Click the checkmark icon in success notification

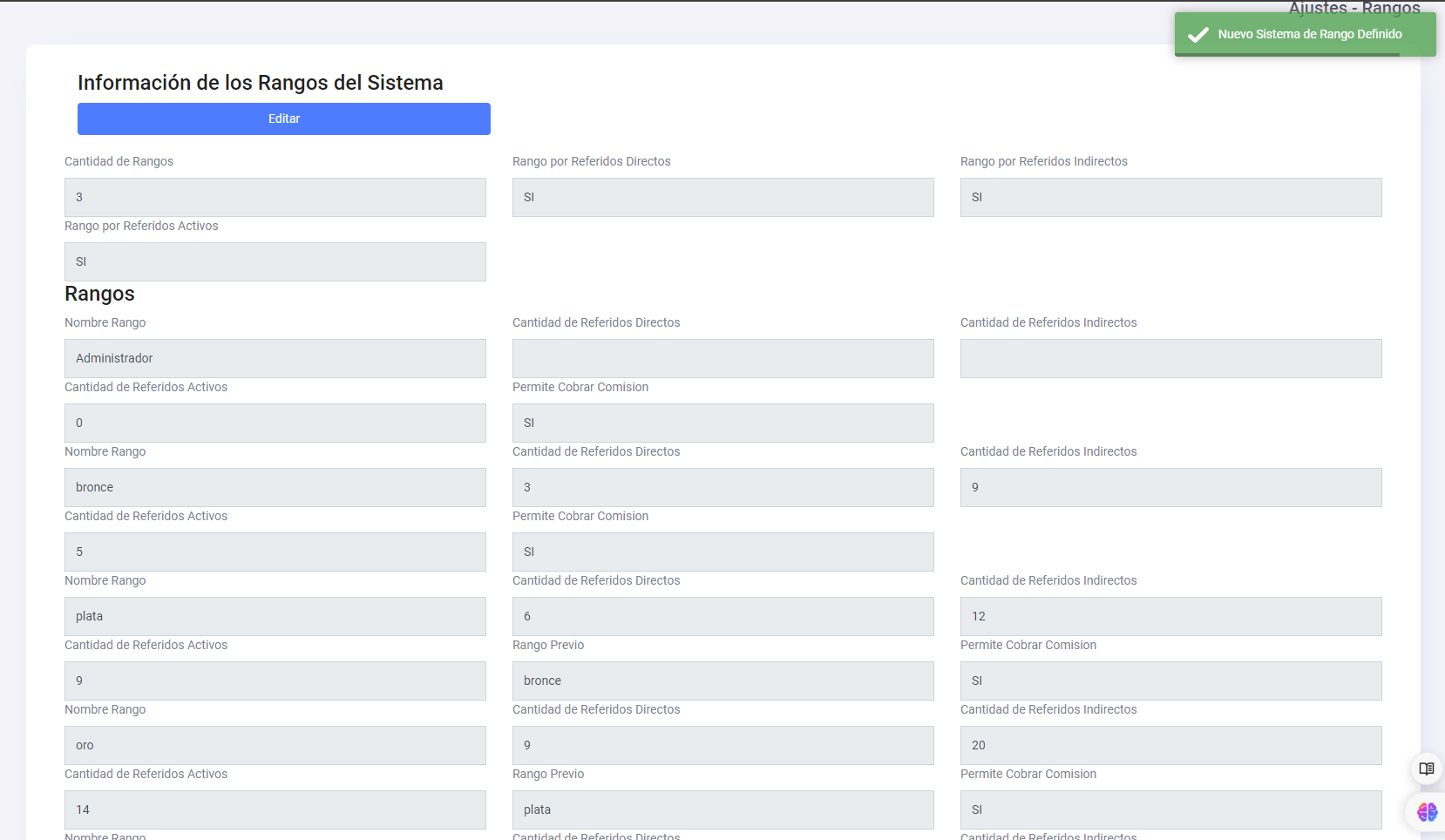click(1198, 35)
